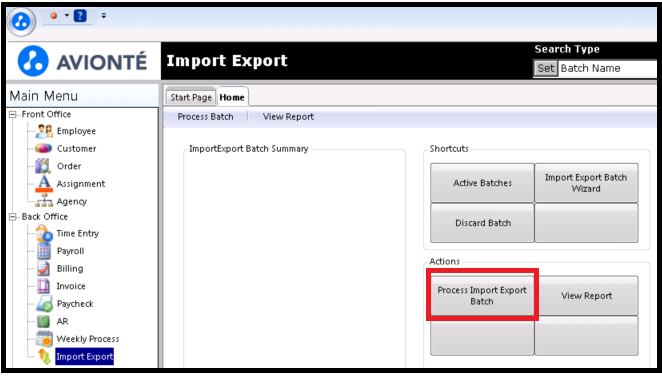
Task: Click the Back Office tree label
Action: click(x=45, y=217)
